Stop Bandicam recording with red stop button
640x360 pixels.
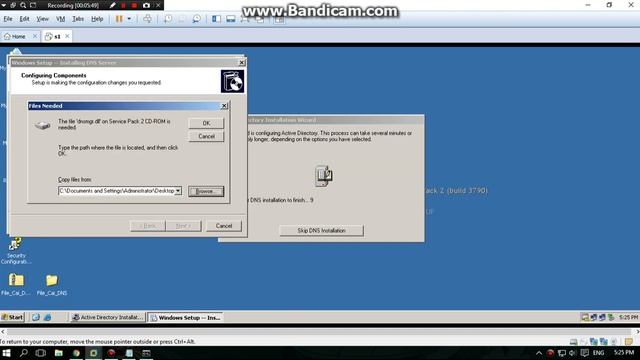[134, 5]
